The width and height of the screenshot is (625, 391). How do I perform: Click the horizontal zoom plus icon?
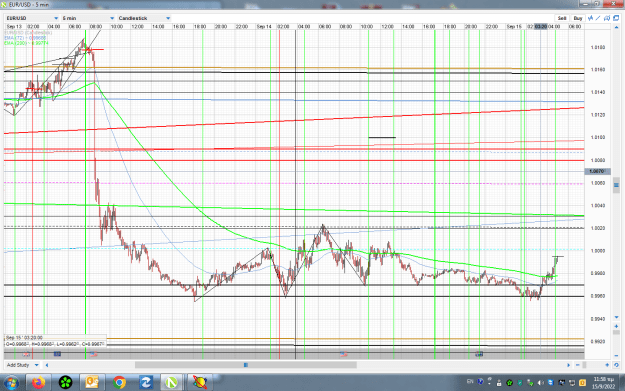coord(607,365)
